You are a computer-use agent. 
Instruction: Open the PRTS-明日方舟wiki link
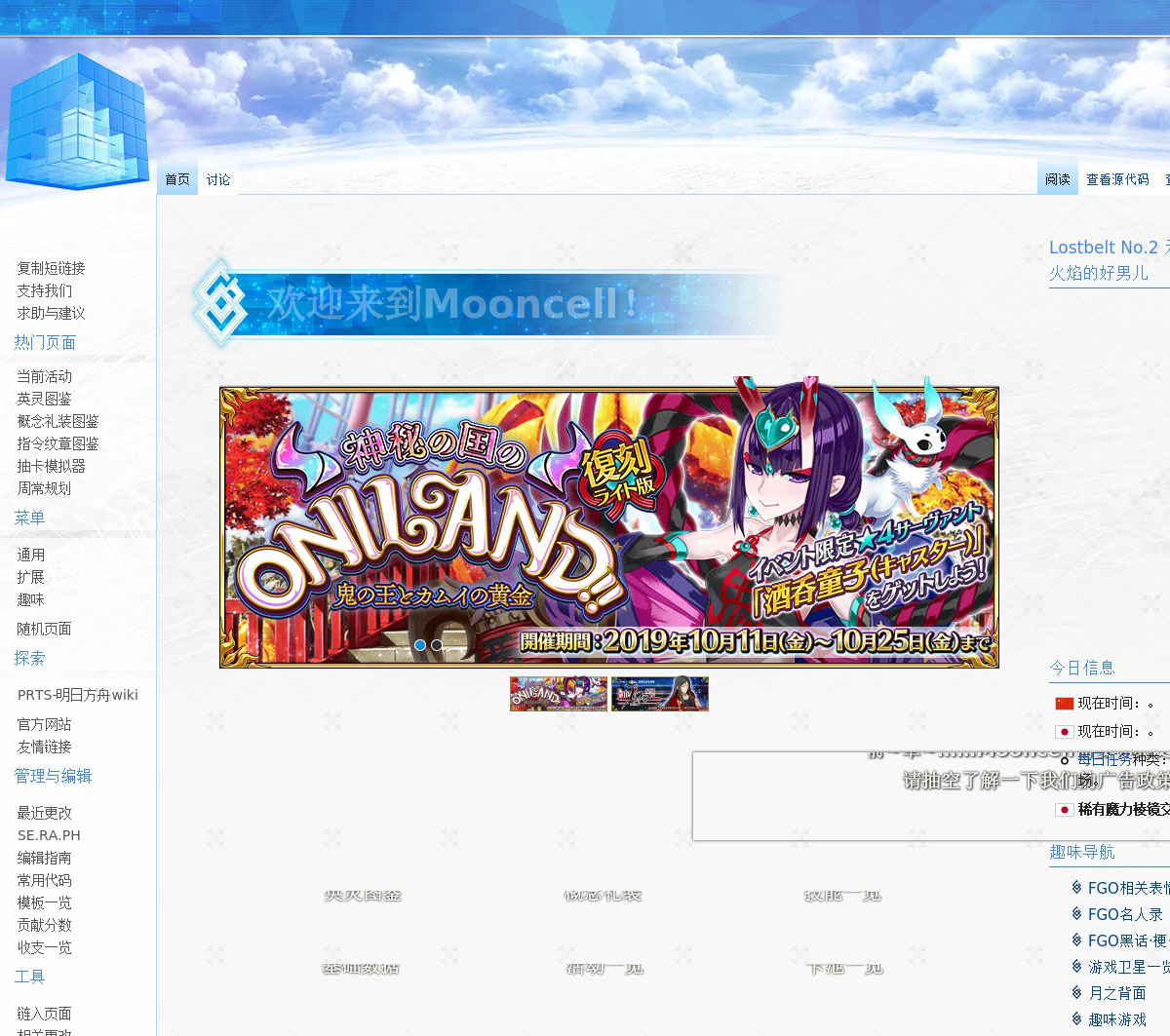pos(78,695)
